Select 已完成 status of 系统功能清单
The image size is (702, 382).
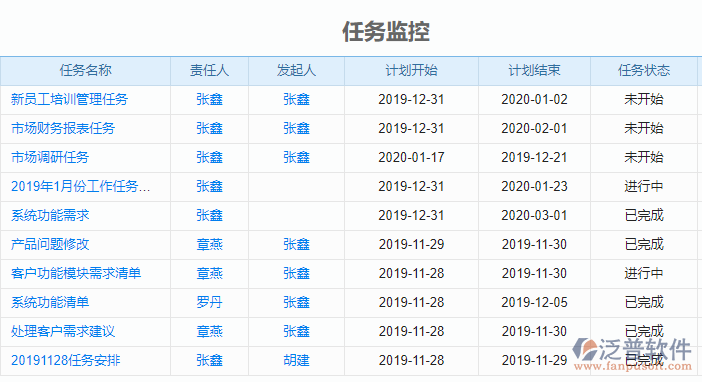(x=644, y=302)
